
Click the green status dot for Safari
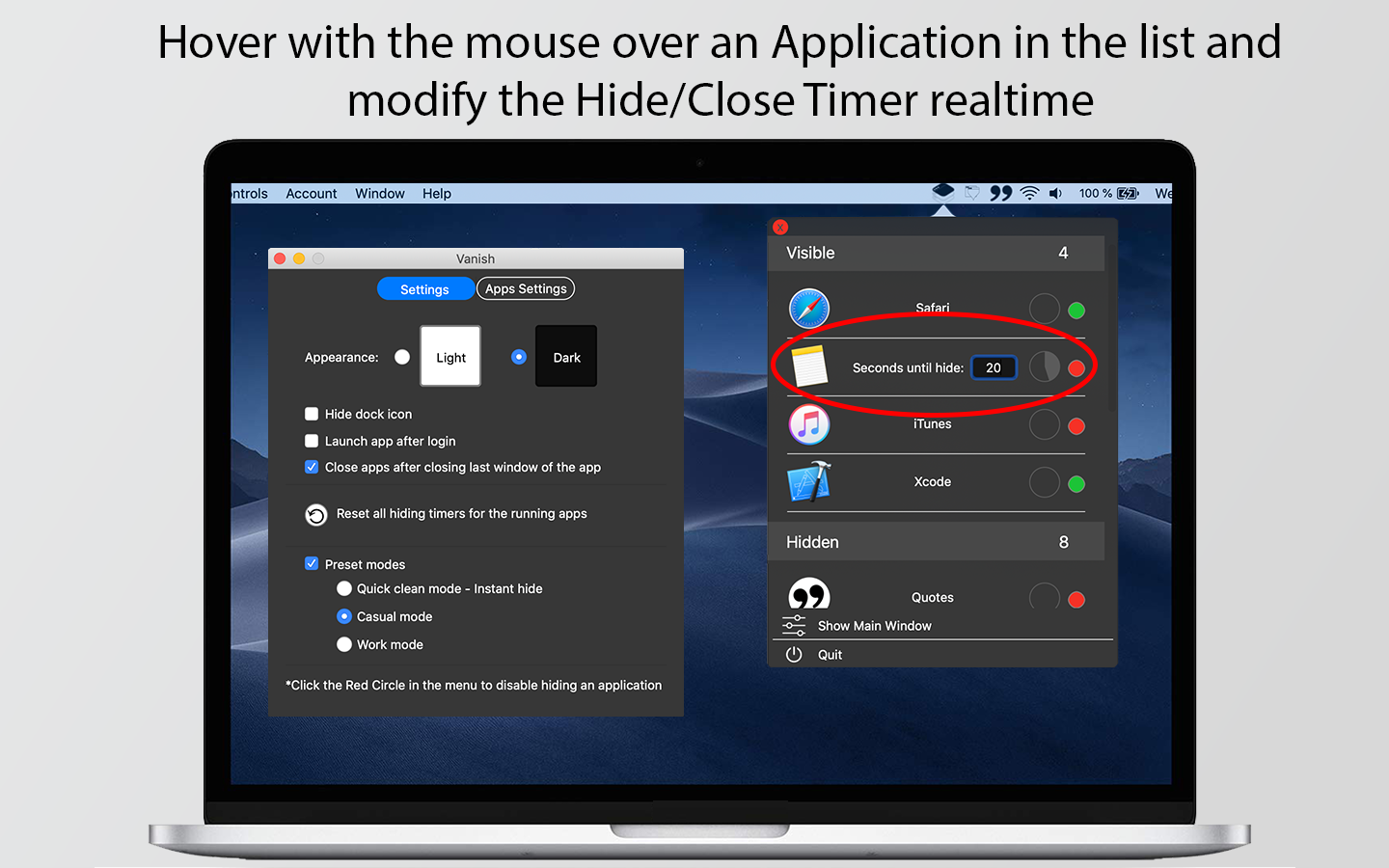point(1076,311)
